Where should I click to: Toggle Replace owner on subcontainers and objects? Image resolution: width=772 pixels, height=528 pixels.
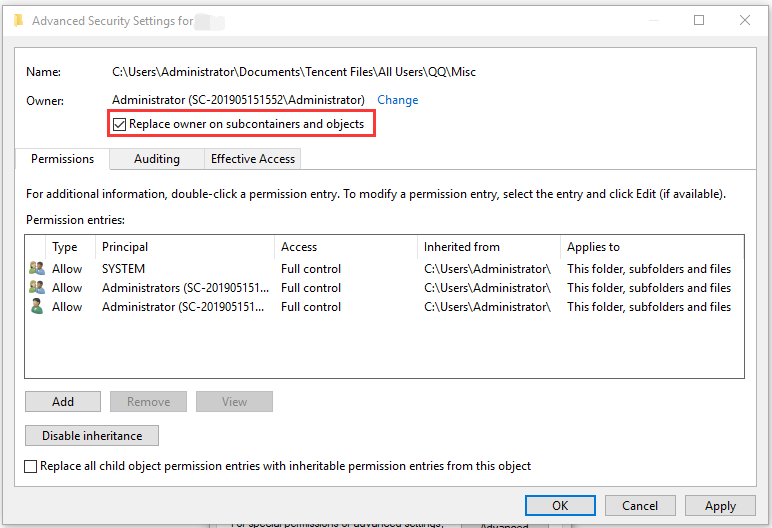(120, 124)
